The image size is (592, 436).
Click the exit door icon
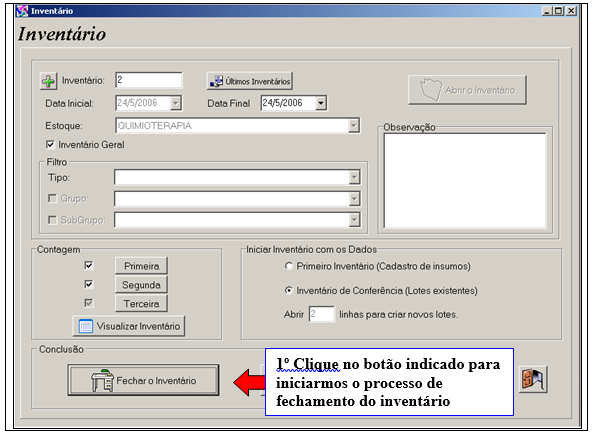533,379
